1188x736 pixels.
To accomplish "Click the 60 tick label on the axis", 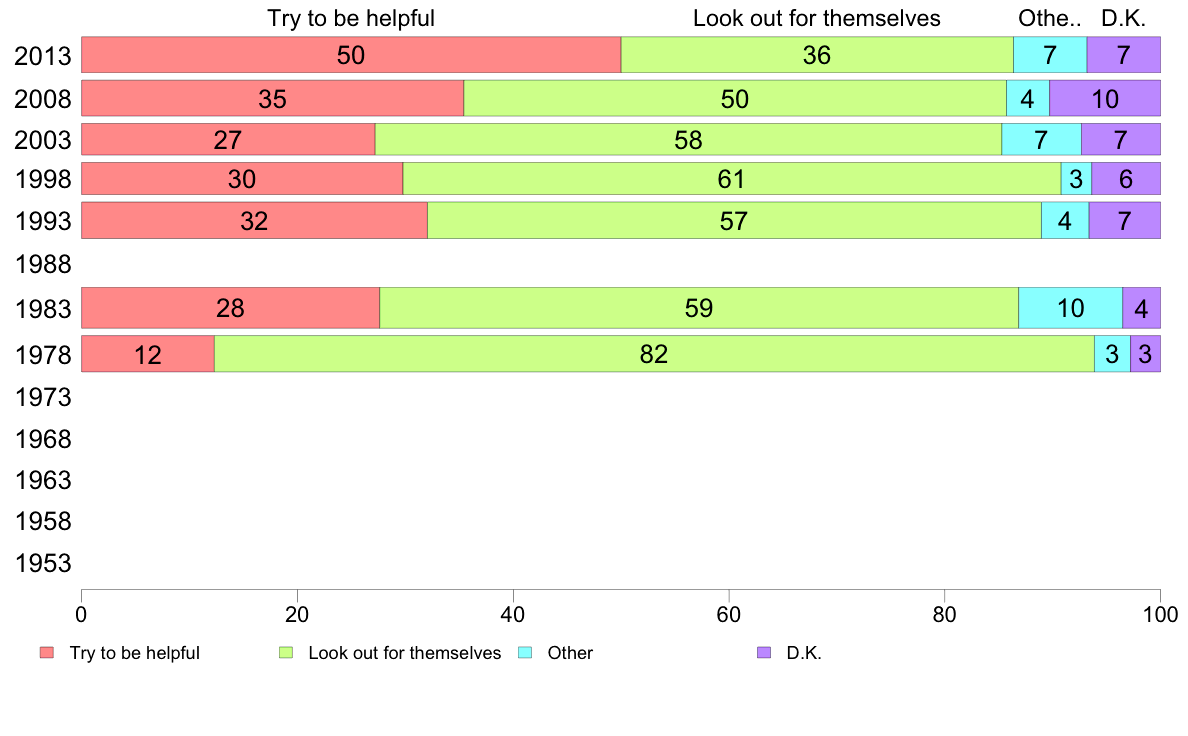I will point(729,614).
